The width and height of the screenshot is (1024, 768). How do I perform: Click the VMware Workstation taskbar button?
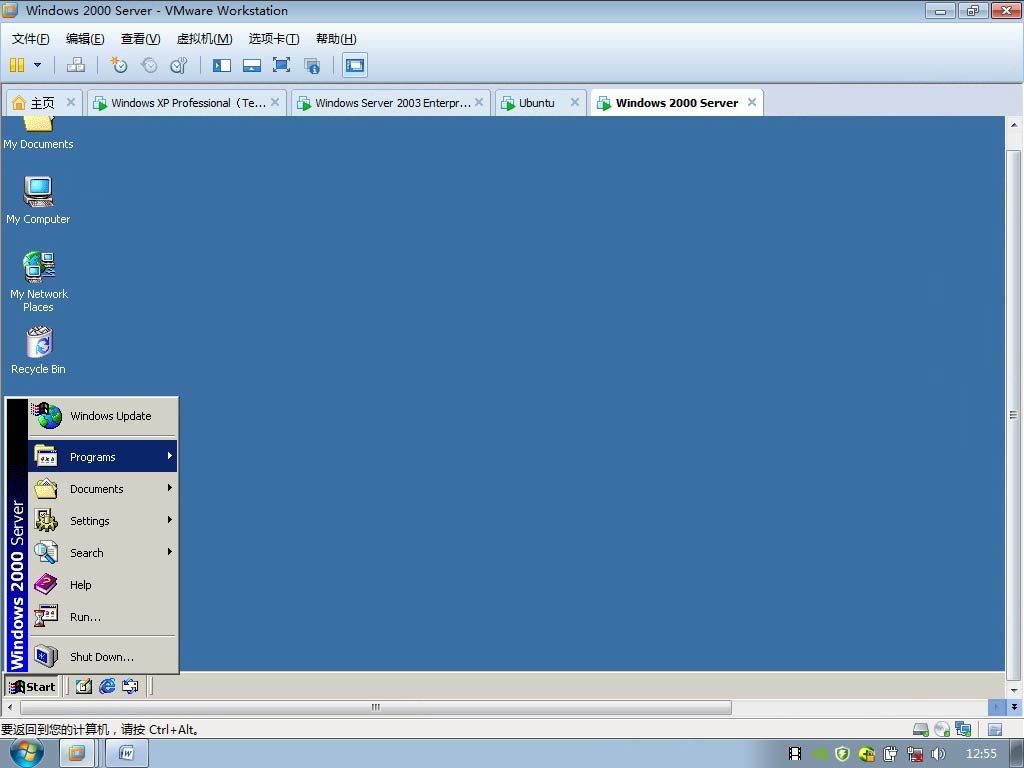tap(76, 754)
